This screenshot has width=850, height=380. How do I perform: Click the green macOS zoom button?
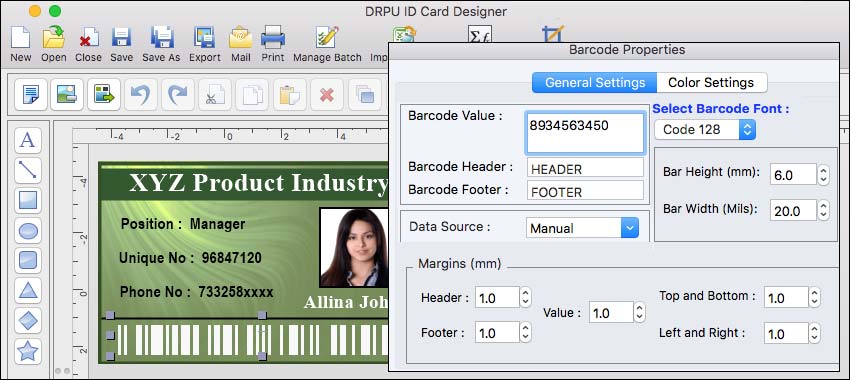pos(55,11)
